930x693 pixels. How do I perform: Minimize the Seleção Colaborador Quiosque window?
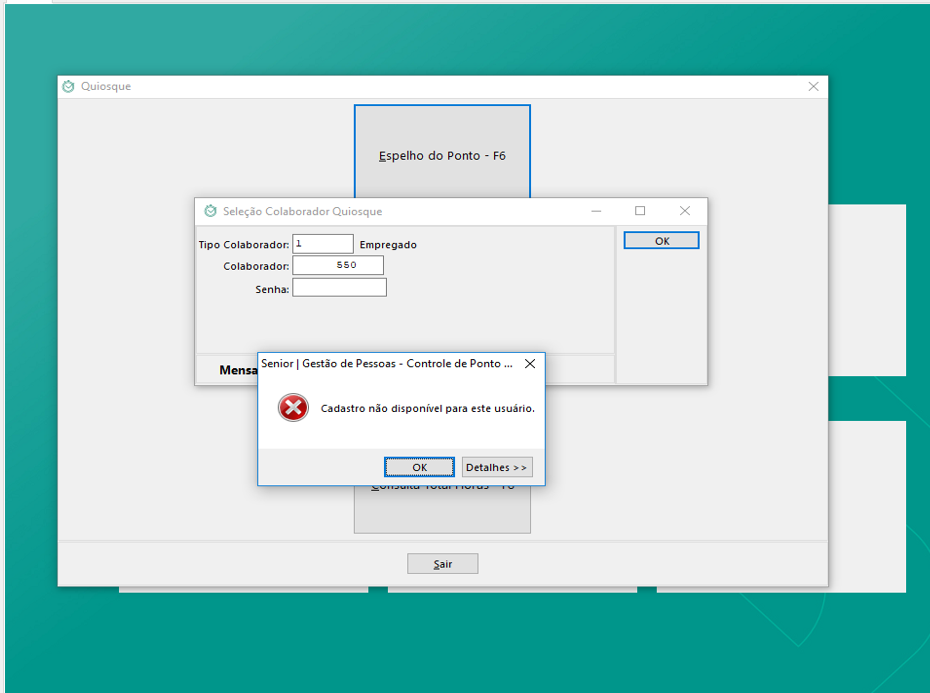[x=596, y=211]
